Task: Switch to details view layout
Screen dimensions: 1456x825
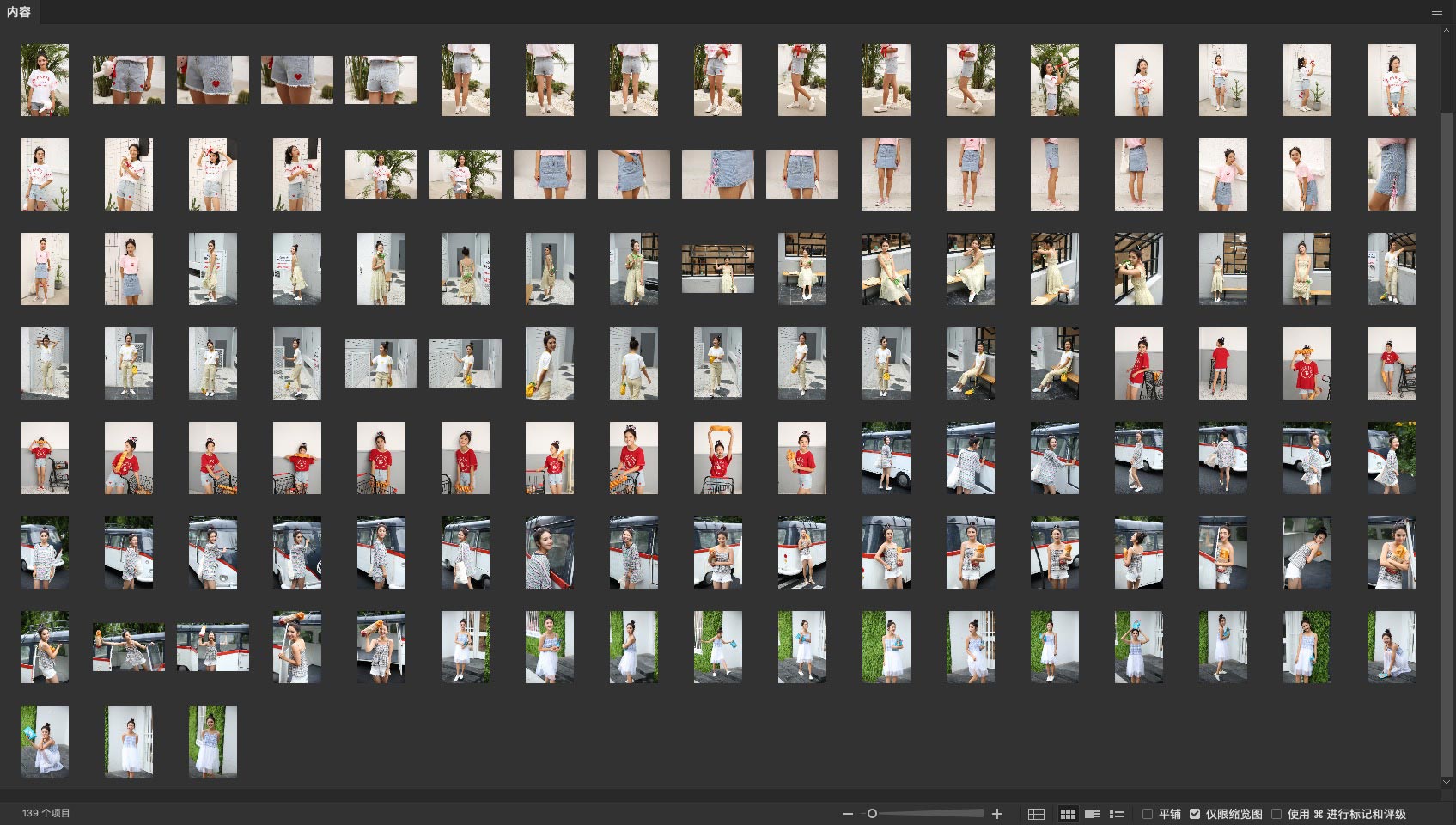Action: [1092, 814]
